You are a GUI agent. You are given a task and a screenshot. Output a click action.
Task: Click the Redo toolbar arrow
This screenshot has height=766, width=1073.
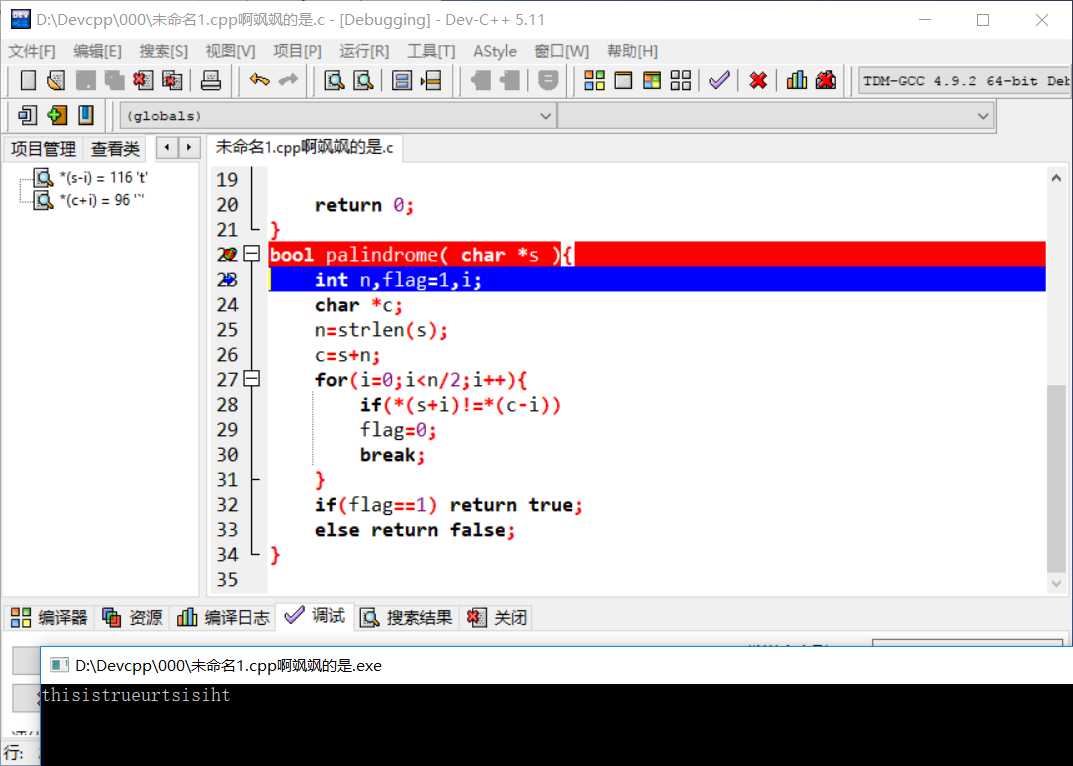(288, 81)
